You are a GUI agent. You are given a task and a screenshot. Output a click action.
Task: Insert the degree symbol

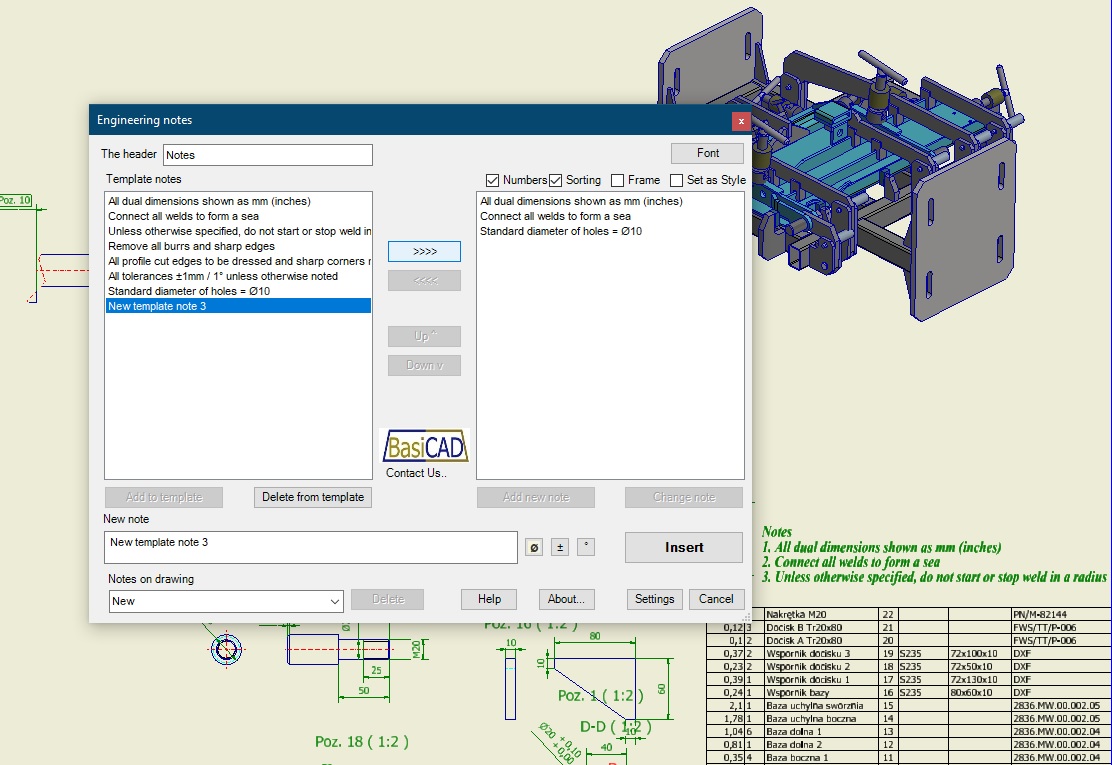tap(587, 547)
